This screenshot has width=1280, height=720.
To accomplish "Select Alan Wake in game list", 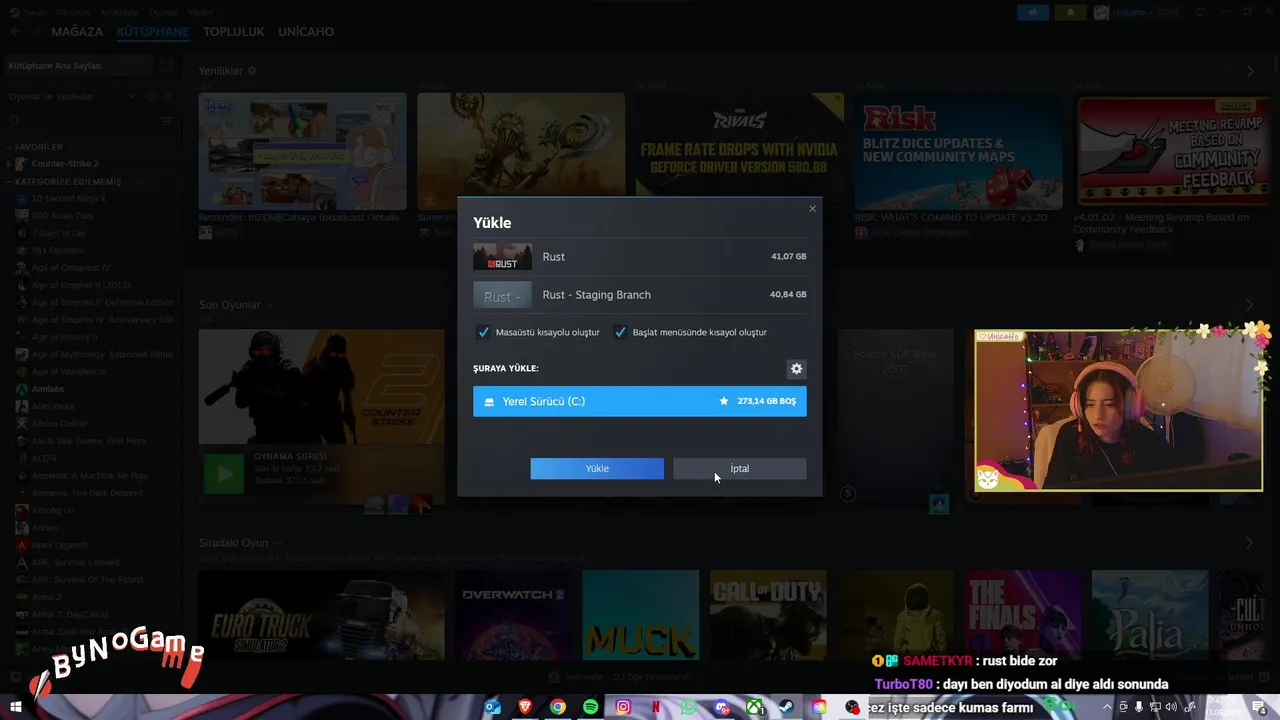I will (53, 406).
